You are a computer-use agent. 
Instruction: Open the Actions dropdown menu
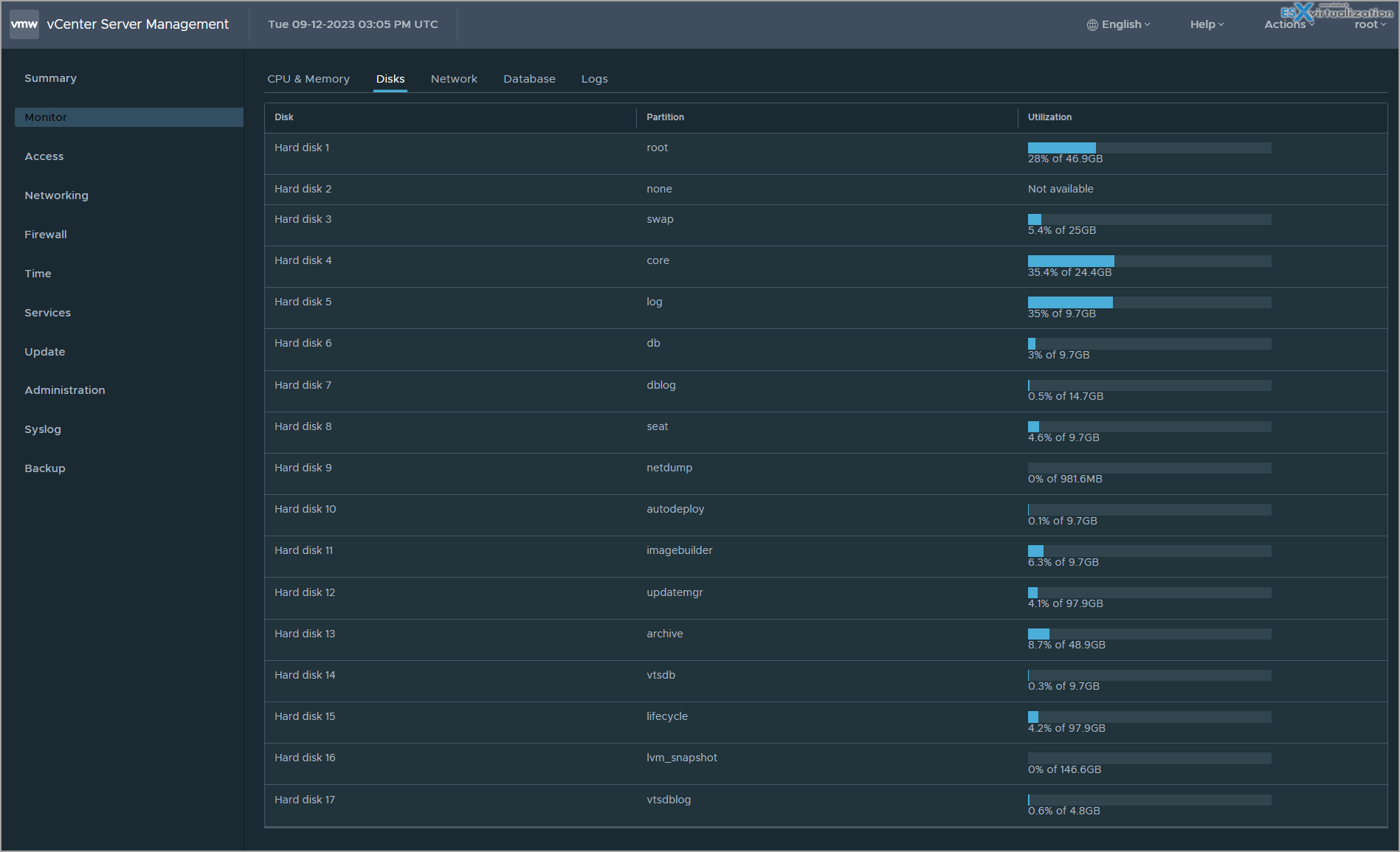click(1289, 24)
